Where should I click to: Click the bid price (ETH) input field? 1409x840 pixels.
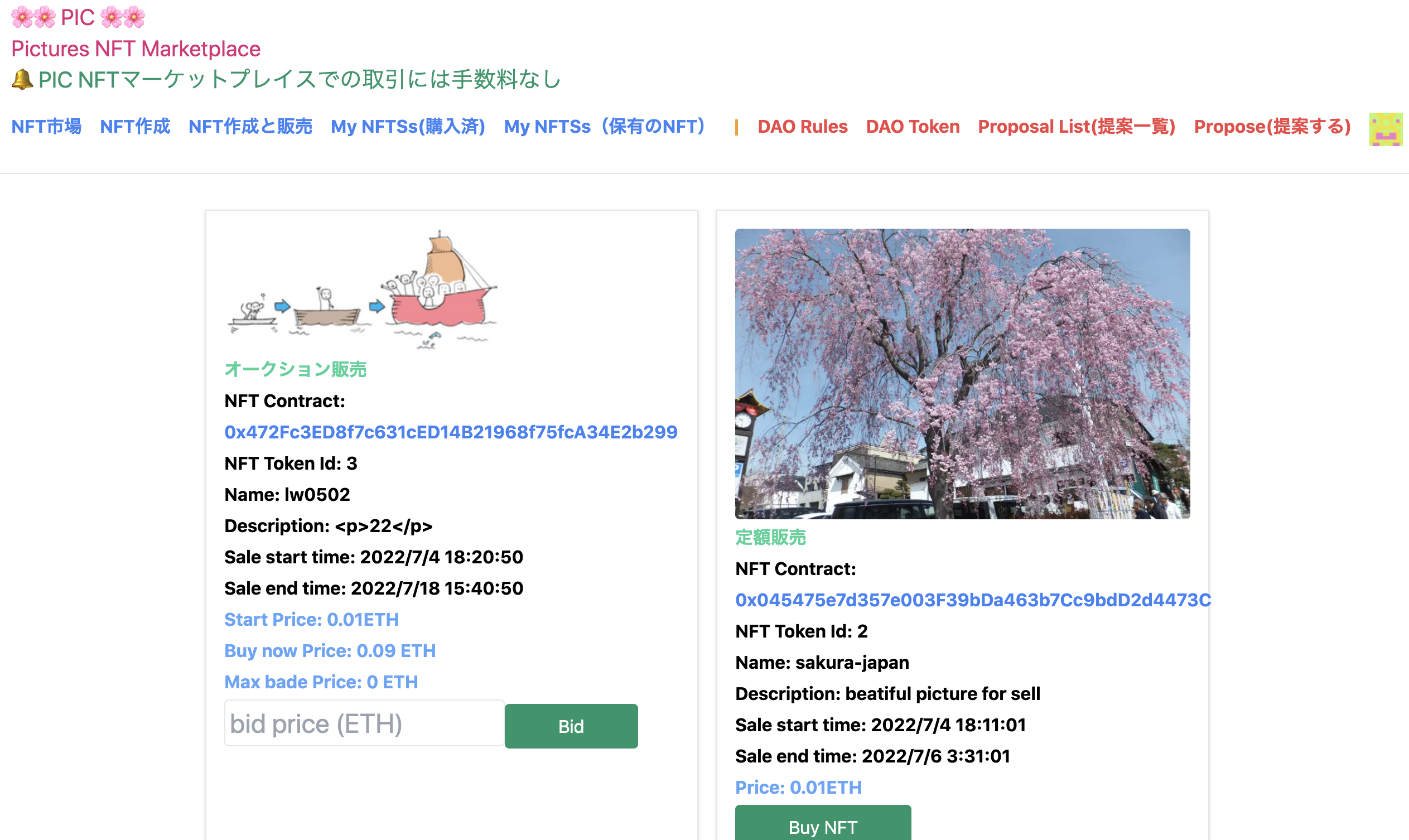364,723
